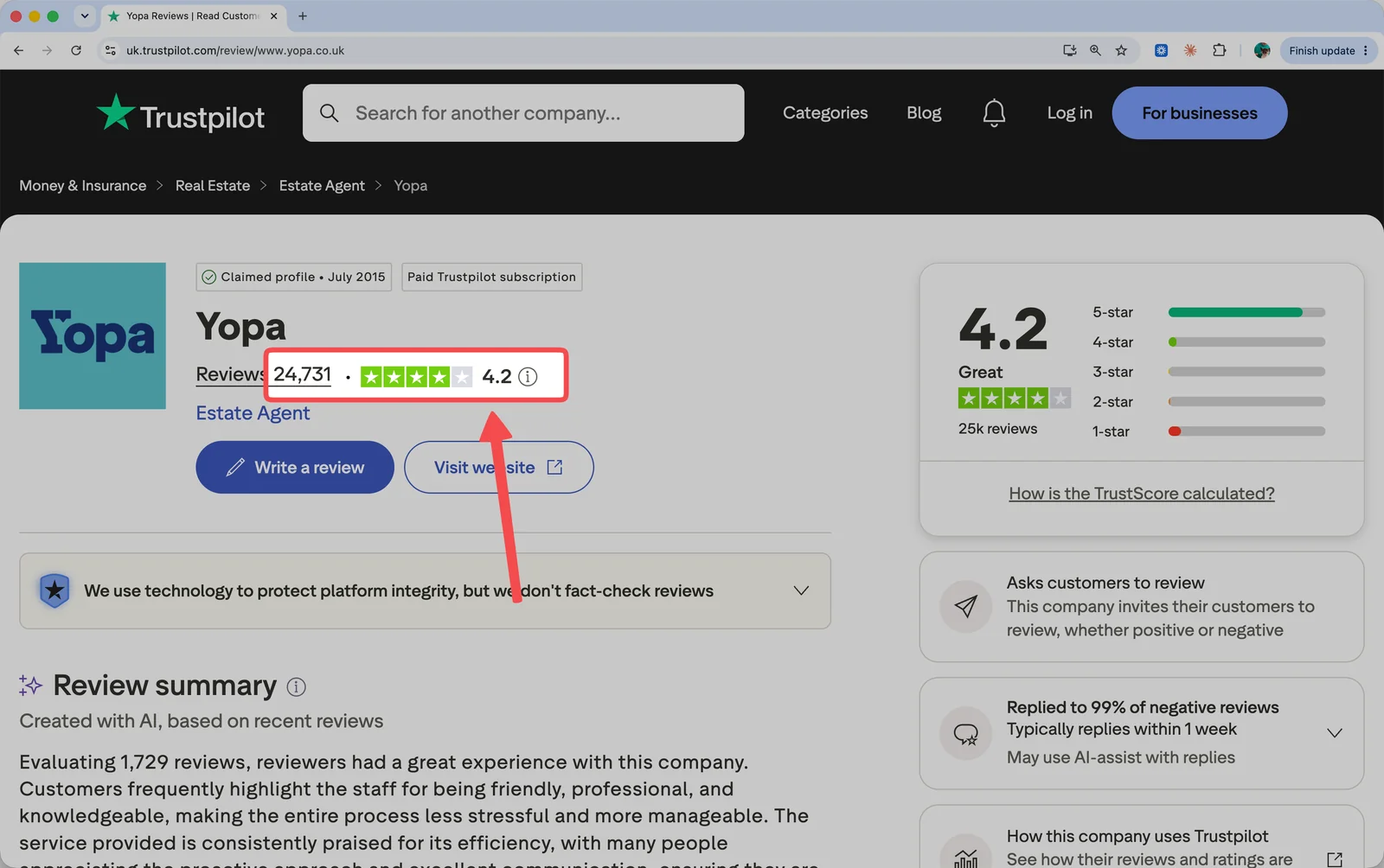Screen dimensions: 1384x868
Task: Open the Finish update three-dot menu
Action: tap(1366, 50)
